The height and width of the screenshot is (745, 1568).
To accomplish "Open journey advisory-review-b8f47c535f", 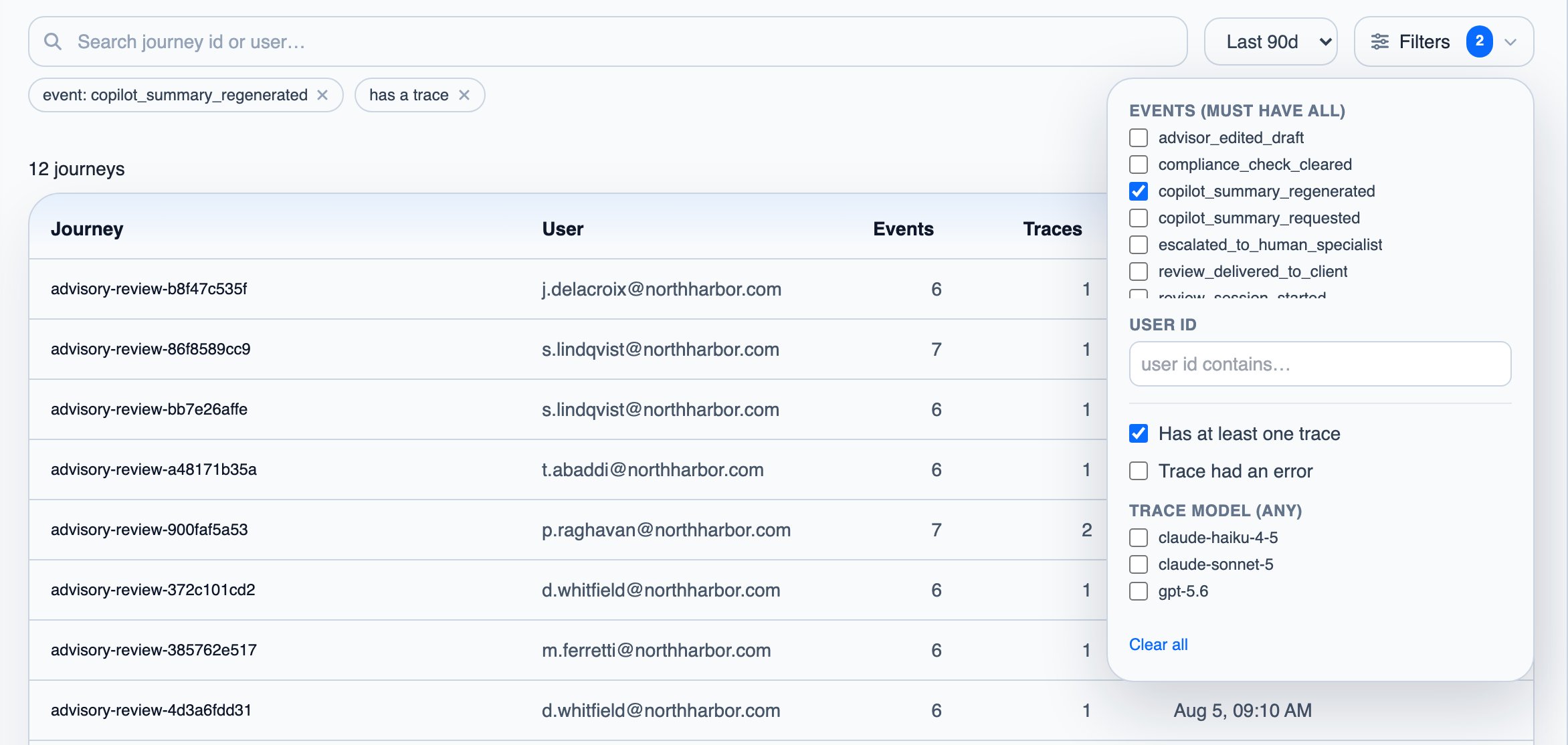I will pos(149,289).
